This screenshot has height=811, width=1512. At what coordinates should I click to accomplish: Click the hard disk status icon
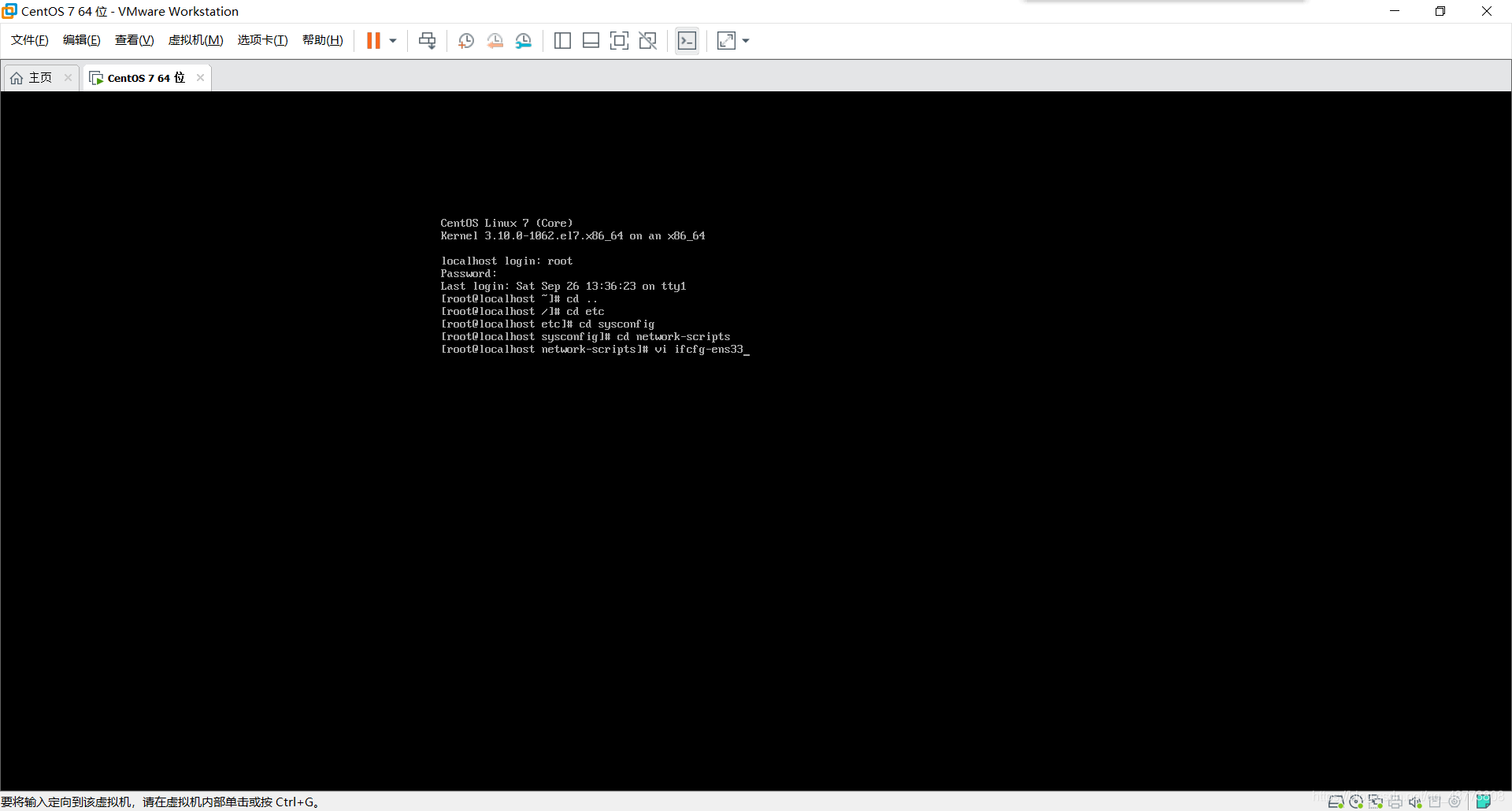(1336, 802)
